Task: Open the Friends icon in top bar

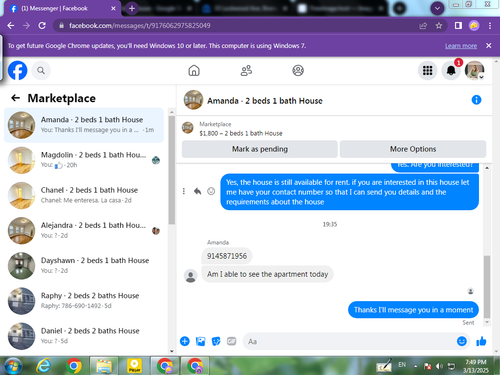Action: [246, 70]
